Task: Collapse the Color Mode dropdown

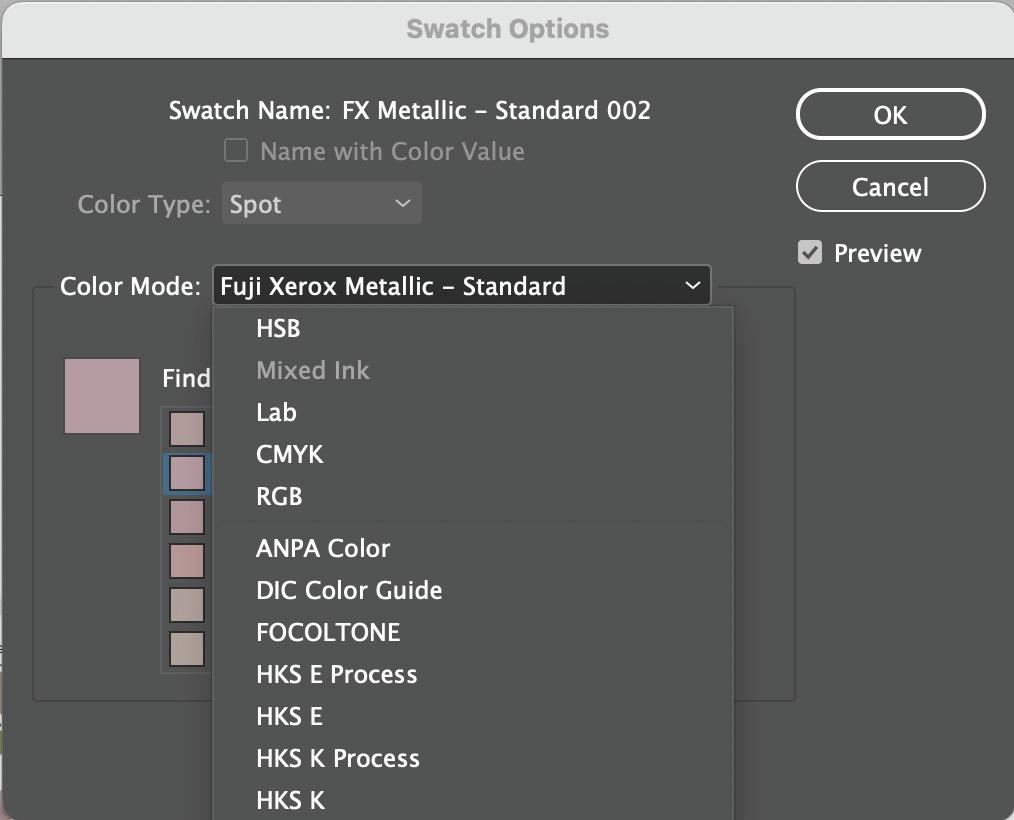Action: click(x=461, y=286)
